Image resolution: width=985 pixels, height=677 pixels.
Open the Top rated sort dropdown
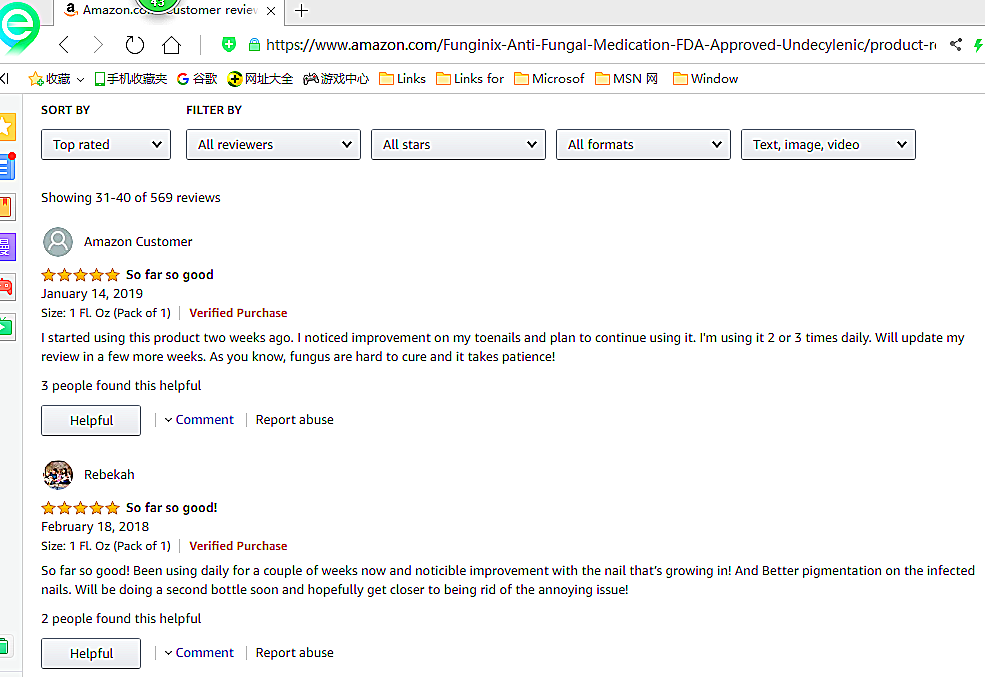pyautogui.click(x=106, y=145)
